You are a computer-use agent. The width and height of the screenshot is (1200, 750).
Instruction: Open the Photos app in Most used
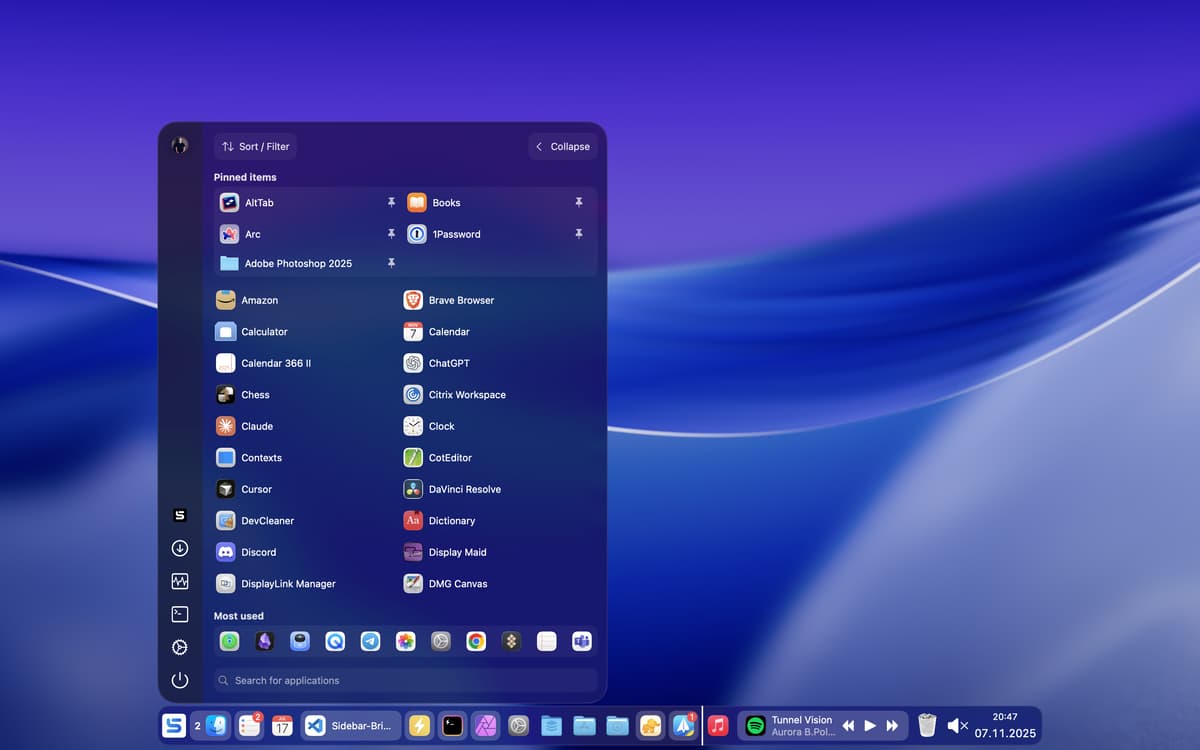pos(405,642)
